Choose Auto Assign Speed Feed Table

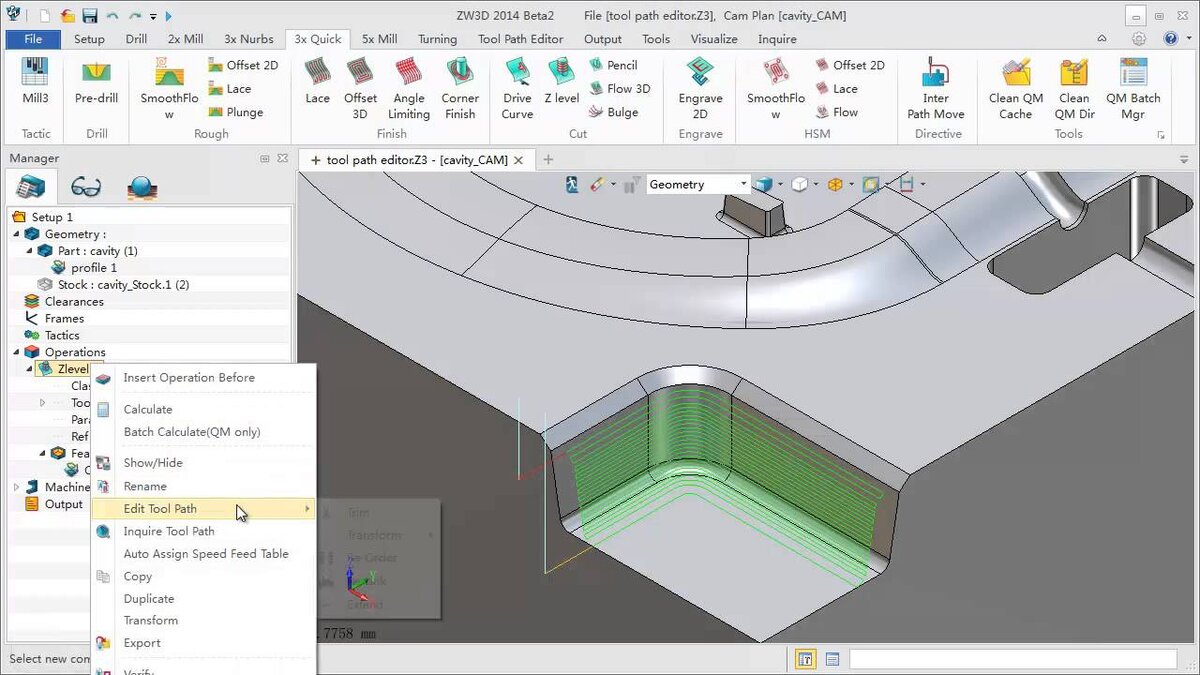(x=204, y=553)
